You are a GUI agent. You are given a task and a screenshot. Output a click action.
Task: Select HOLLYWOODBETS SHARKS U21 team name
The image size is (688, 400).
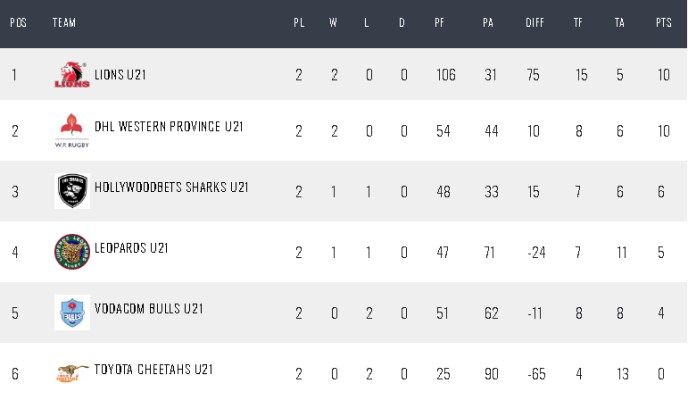(x=171, y=187)
